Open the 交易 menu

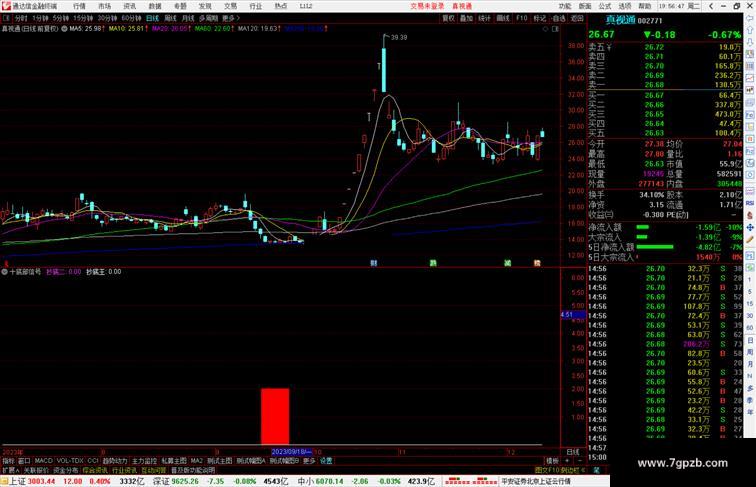(230, 6)
